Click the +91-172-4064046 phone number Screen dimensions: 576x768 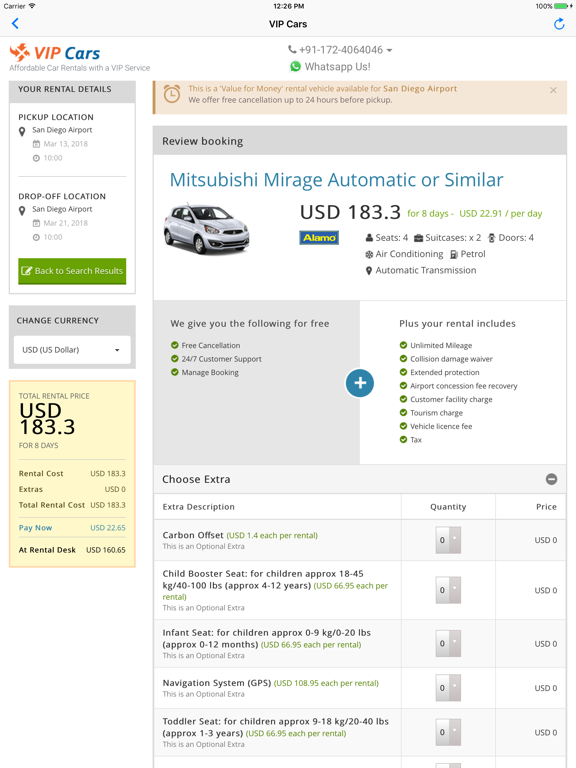click(341, 50)
